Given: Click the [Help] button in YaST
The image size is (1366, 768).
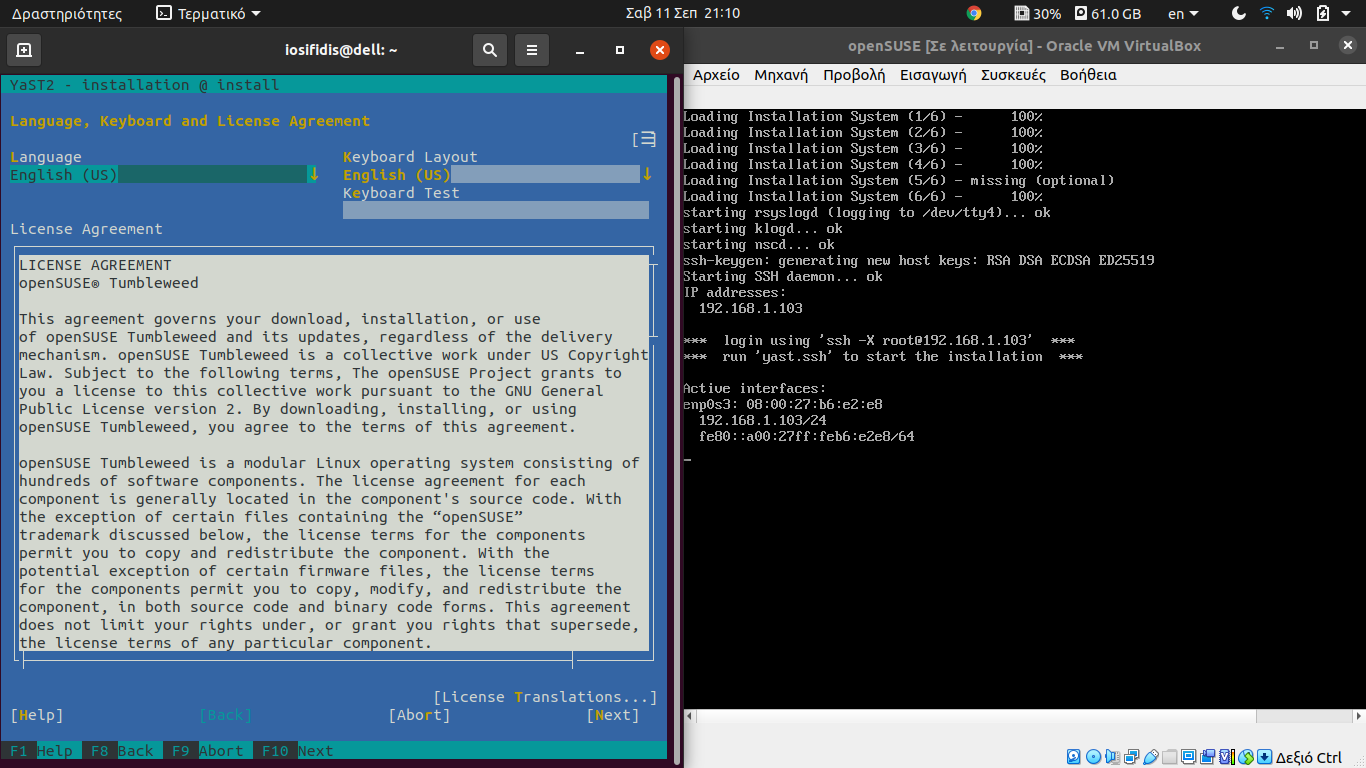Looking at the screenshot, I should pyautogui.click(x=37, y=715).
